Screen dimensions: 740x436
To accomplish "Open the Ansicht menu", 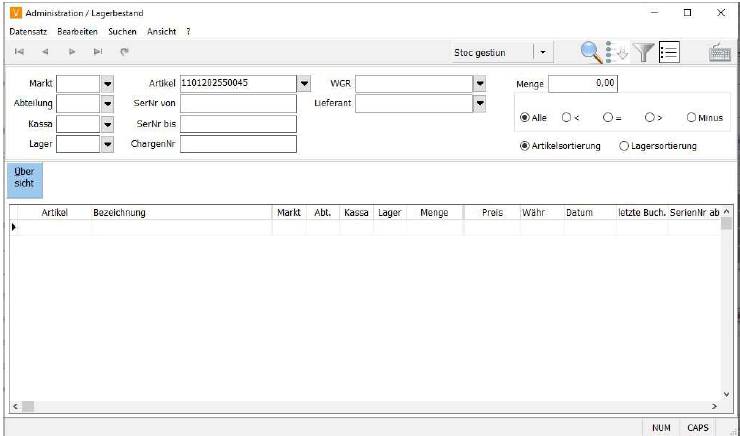I will [x=161, y=32].
